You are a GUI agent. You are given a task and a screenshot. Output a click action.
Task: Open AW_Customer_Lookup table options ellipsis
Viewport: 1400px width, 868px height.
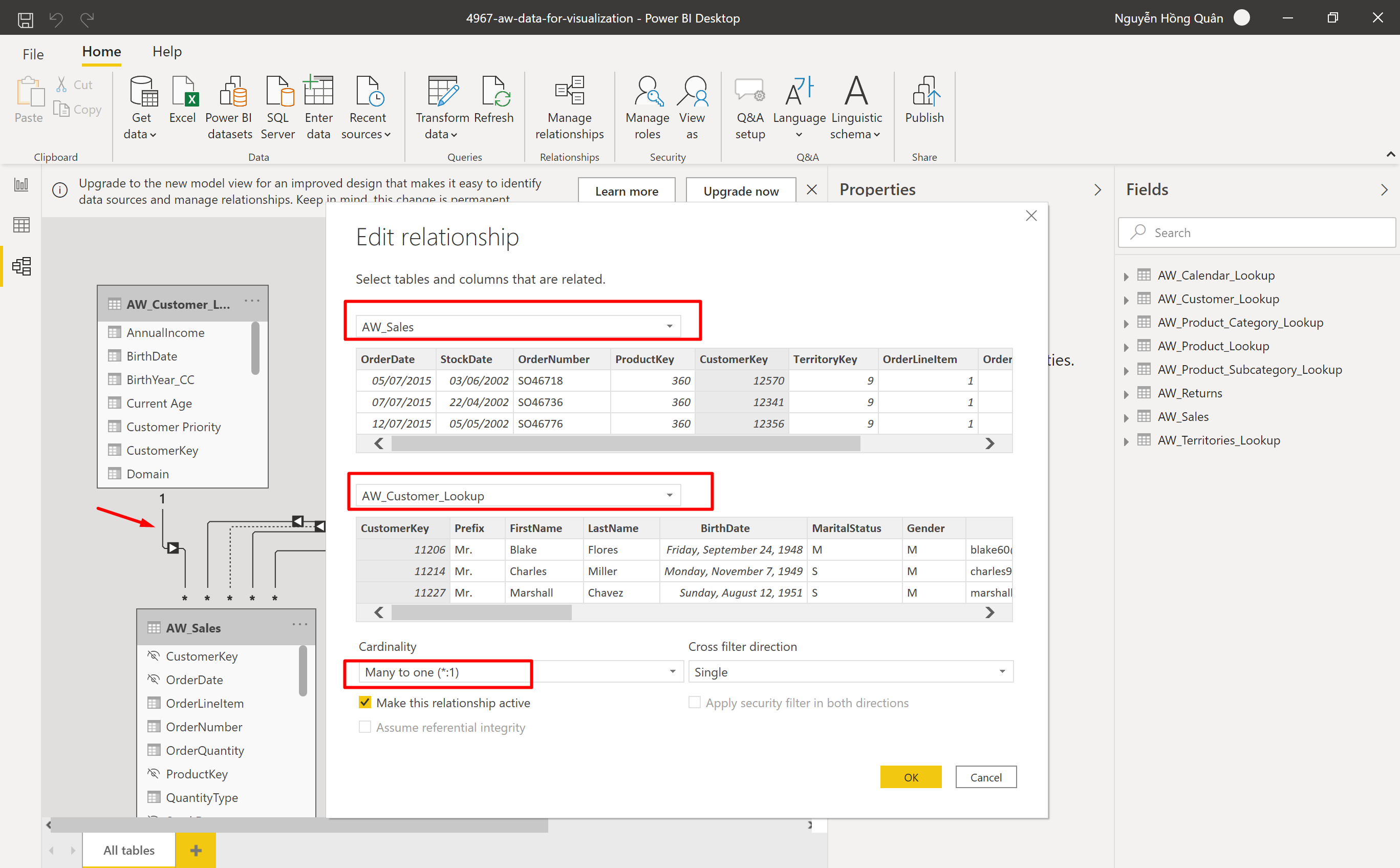point(252,301)
